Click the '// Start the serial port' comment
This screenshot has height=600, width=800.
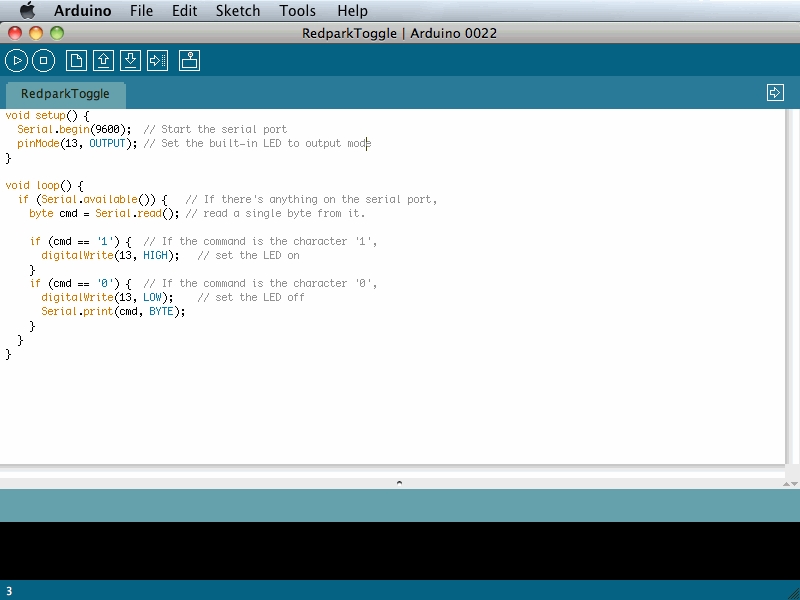pos(215,130)
